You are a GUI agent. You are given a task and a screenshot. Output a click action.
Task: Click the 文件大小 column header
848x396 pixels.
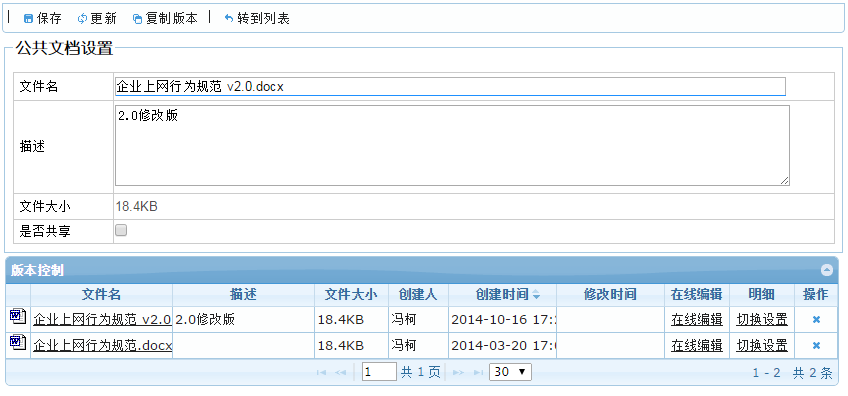pos(351,294)
